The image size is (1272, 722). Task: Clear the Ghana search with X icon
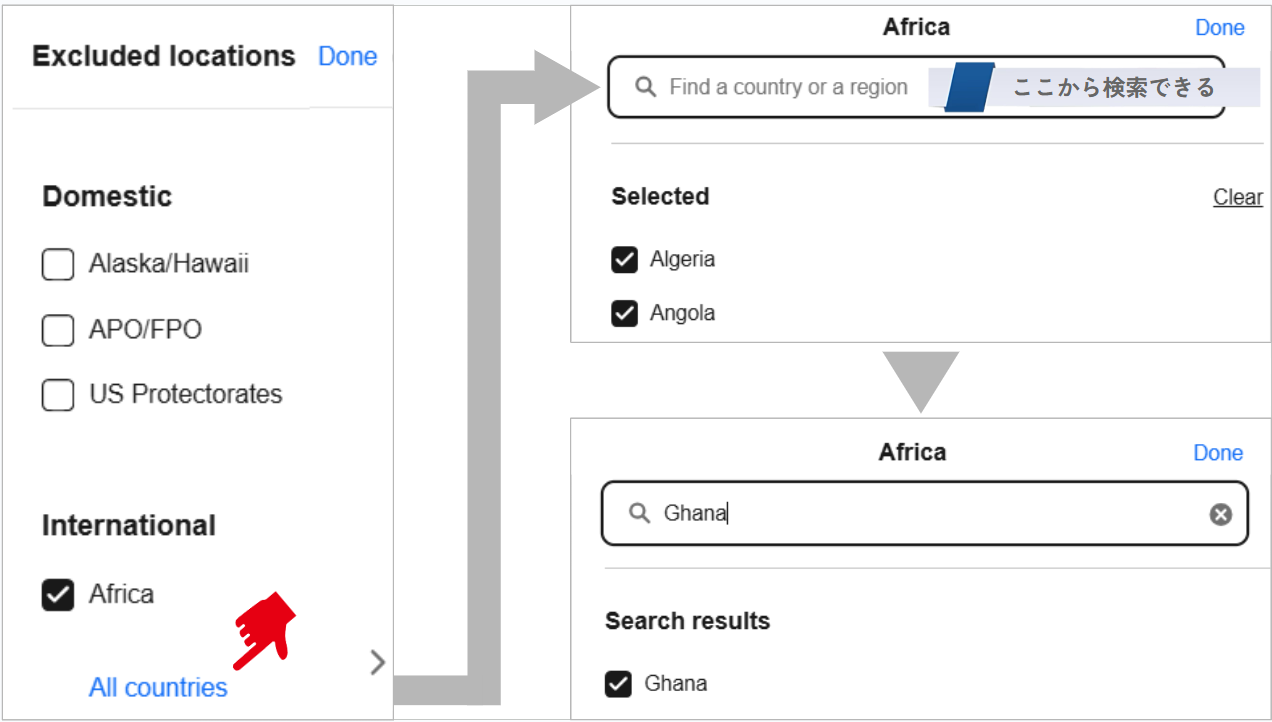pos(1220,514)
